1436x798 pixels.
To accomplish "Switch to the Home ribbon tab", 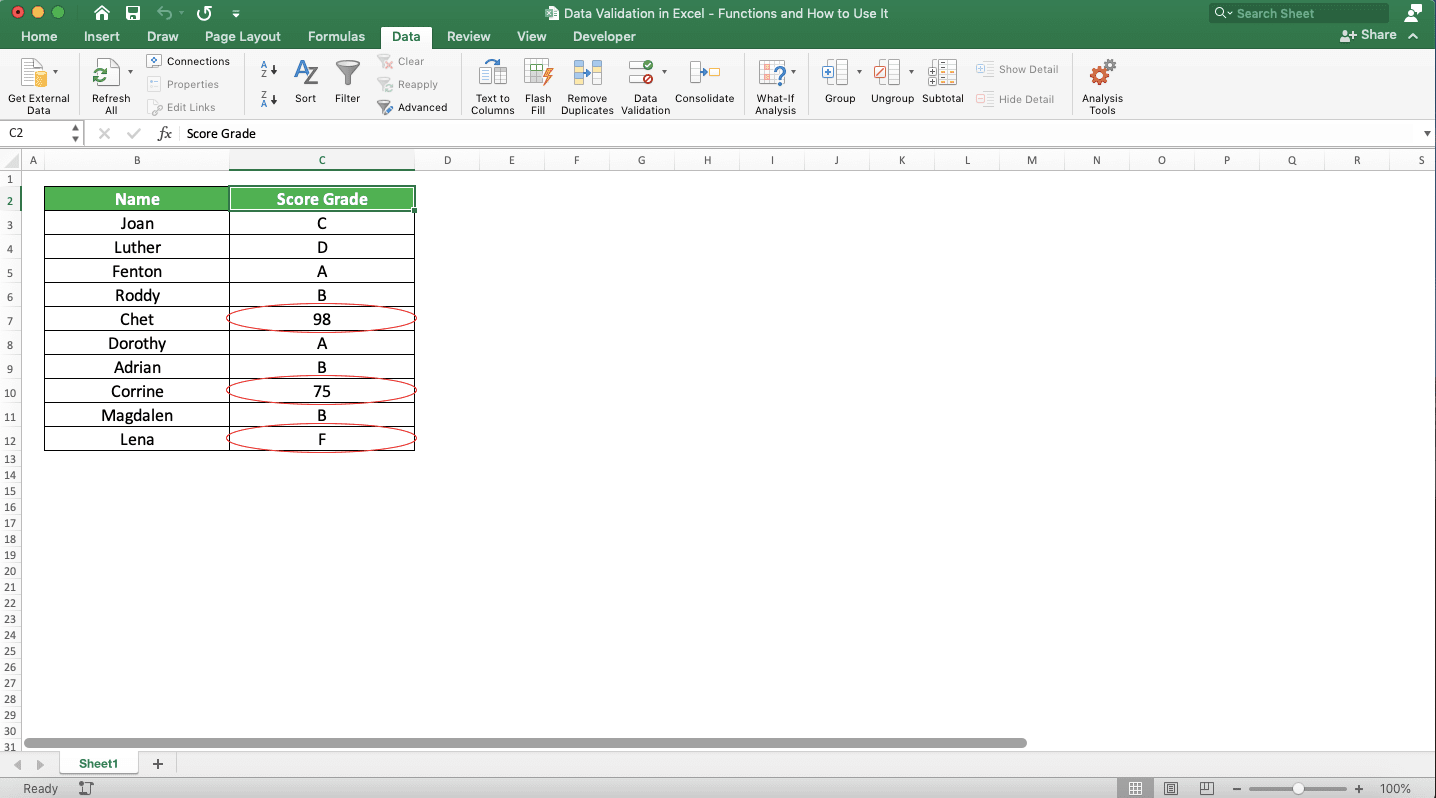I will coord(39,36).
